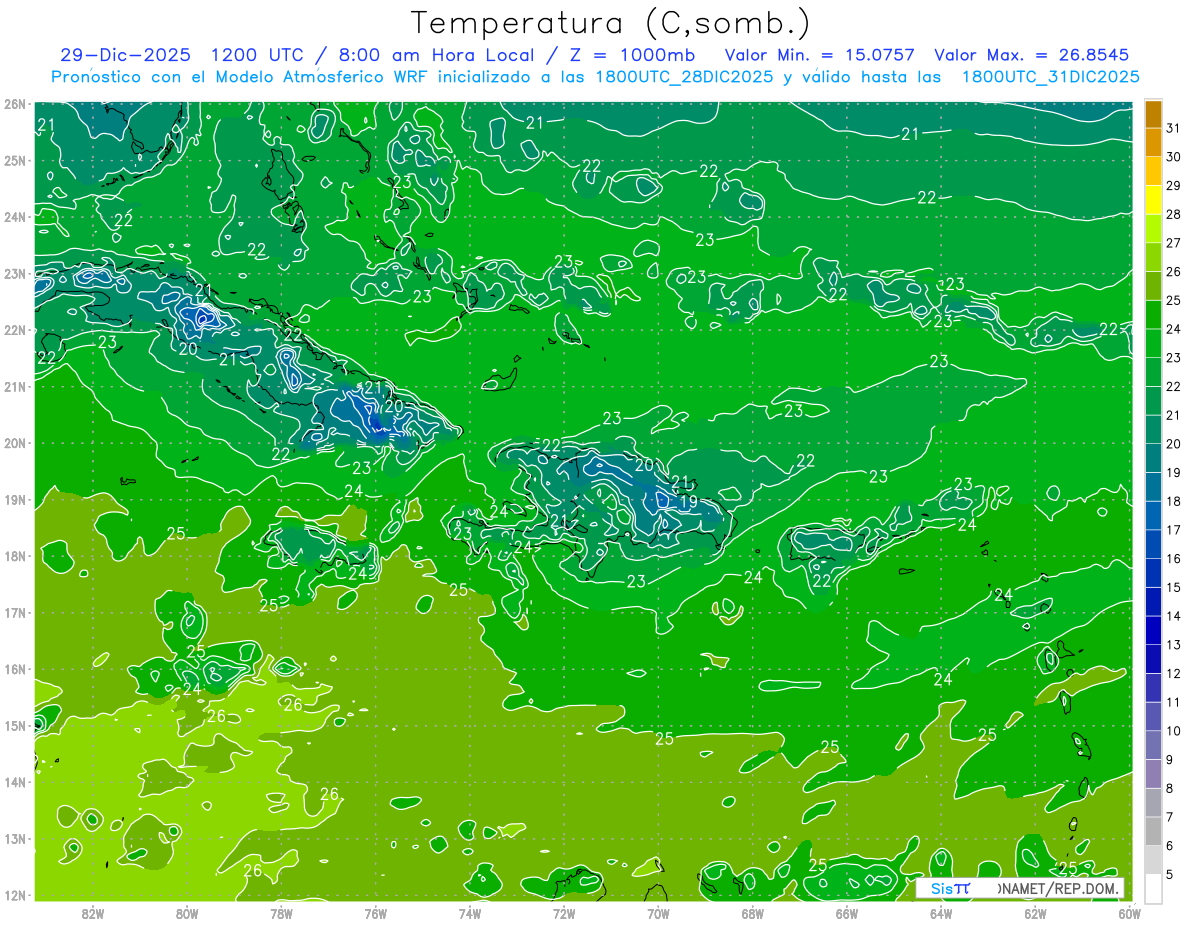Screen dimensions: 1200x927
Task: Click the 24N latitude axis label
Action: coord(15,217)
